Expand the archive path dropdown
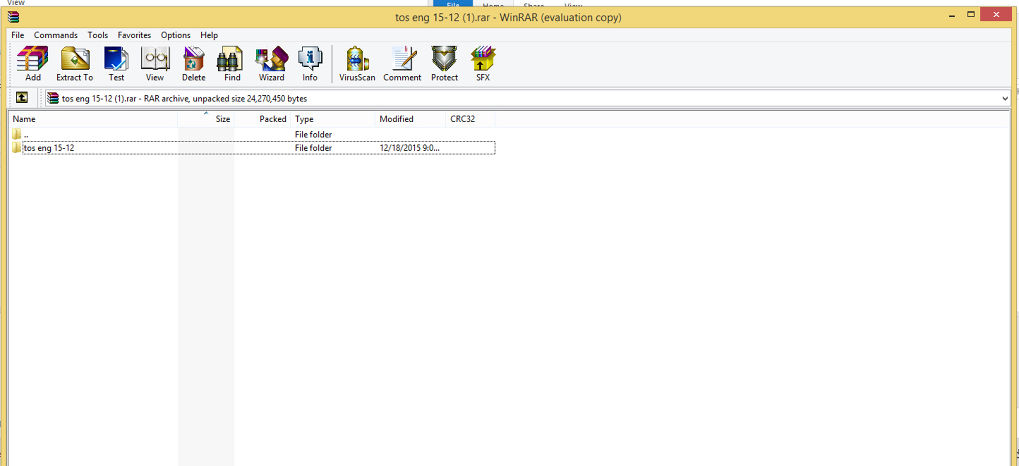1019x466 pixels. point(1004,98)
